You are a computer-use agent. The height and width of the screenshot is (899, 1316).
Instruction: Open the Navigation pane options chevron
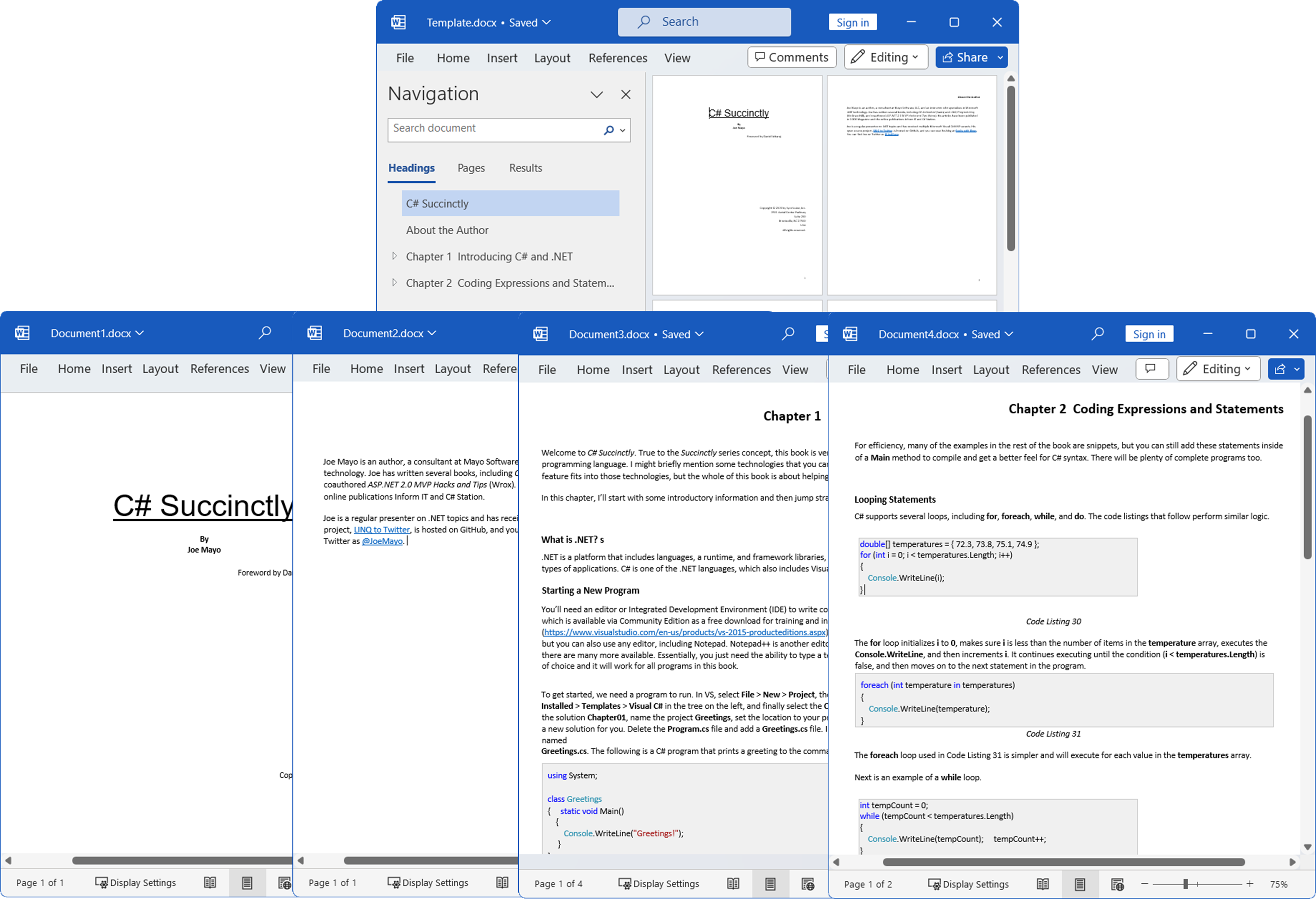coord(596,95)
